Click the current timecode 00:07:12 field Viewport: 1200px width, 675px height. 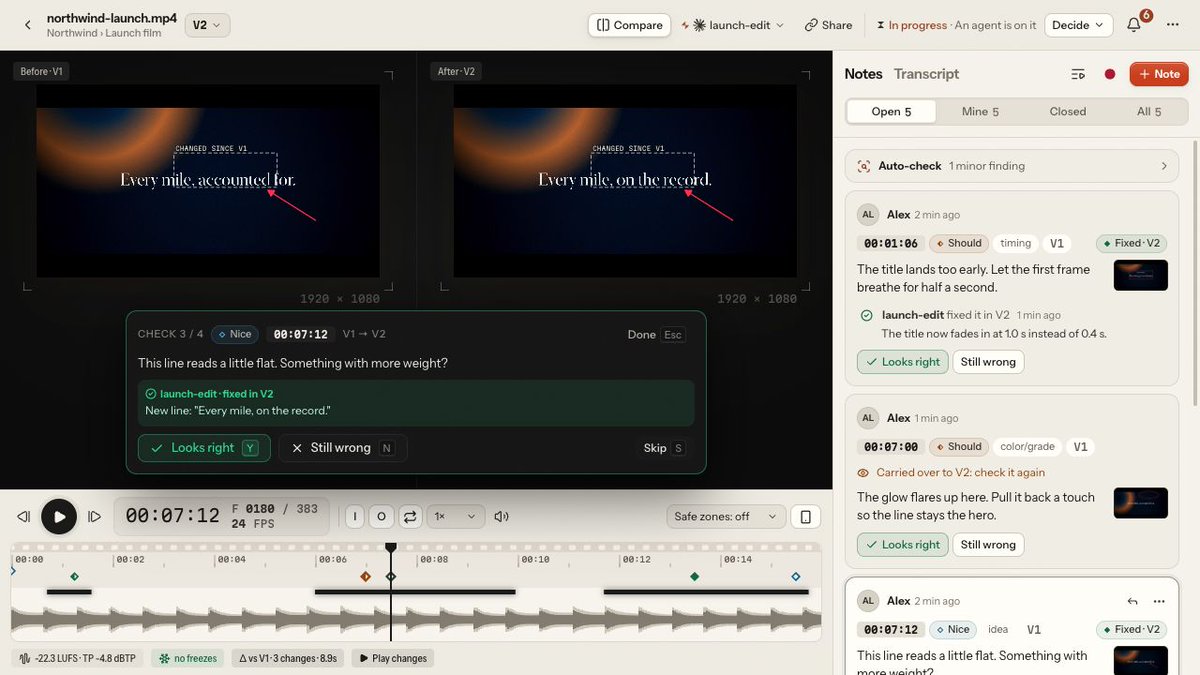tap(172, 516)
